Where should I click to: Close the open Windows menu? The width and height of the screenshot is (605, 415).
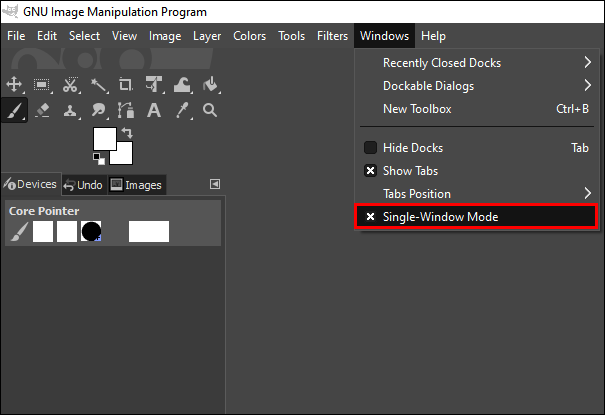click(x=384, y=36)
